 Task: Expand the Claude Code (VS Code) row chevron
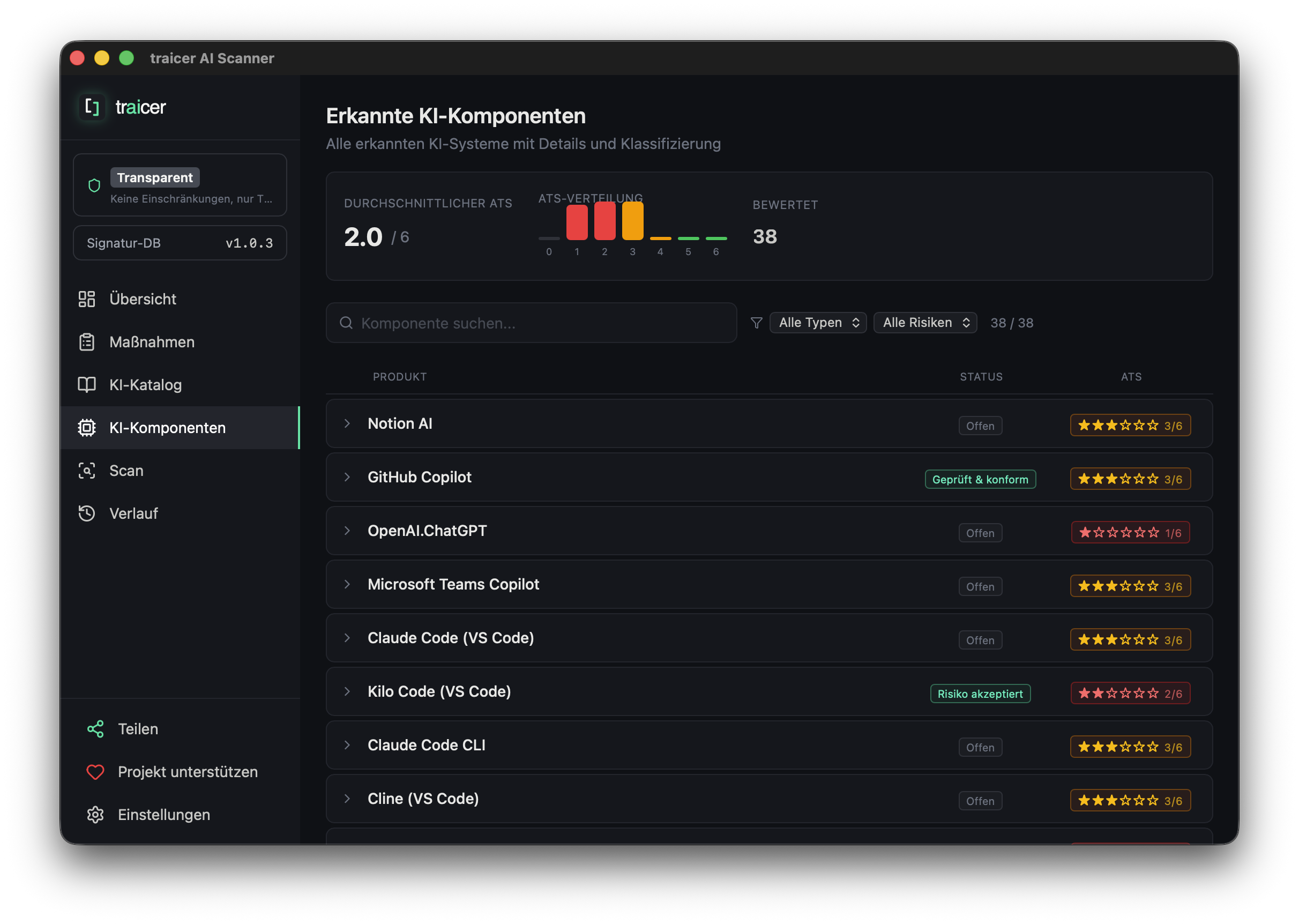347,637
